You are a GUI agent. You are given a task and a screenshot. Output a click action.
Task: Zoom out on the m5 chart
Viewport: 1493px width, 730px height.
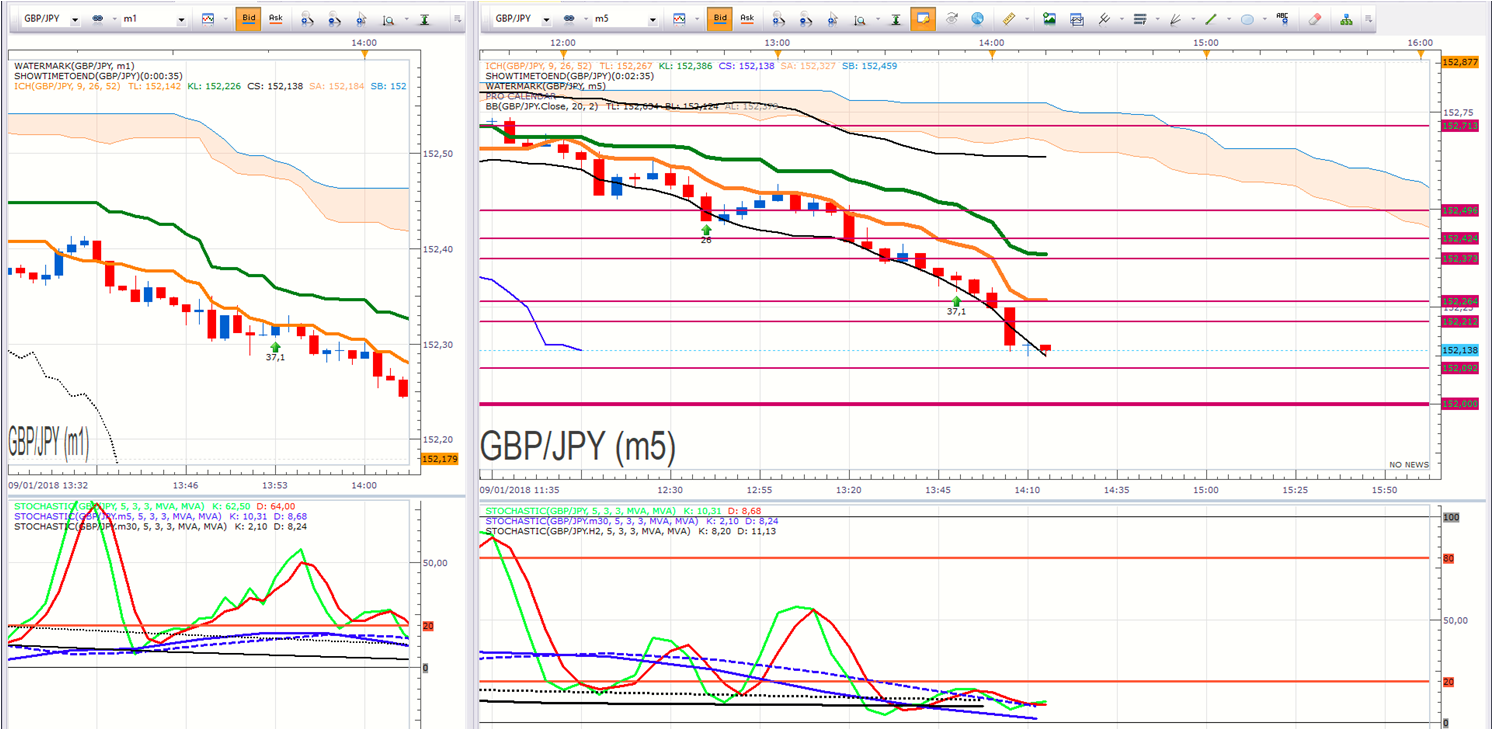click(805, 19)
